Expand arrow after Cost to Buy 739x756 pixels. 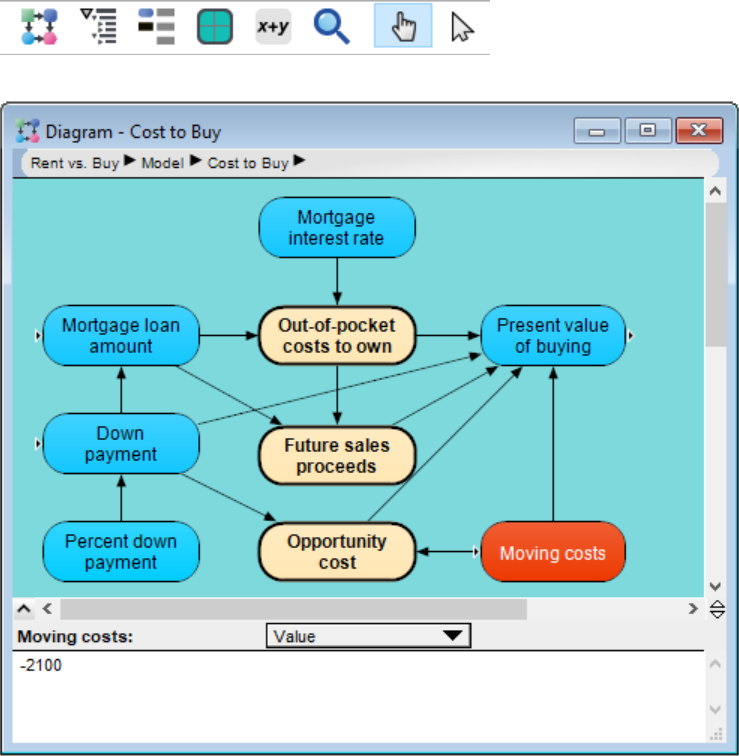coord(299,161)
